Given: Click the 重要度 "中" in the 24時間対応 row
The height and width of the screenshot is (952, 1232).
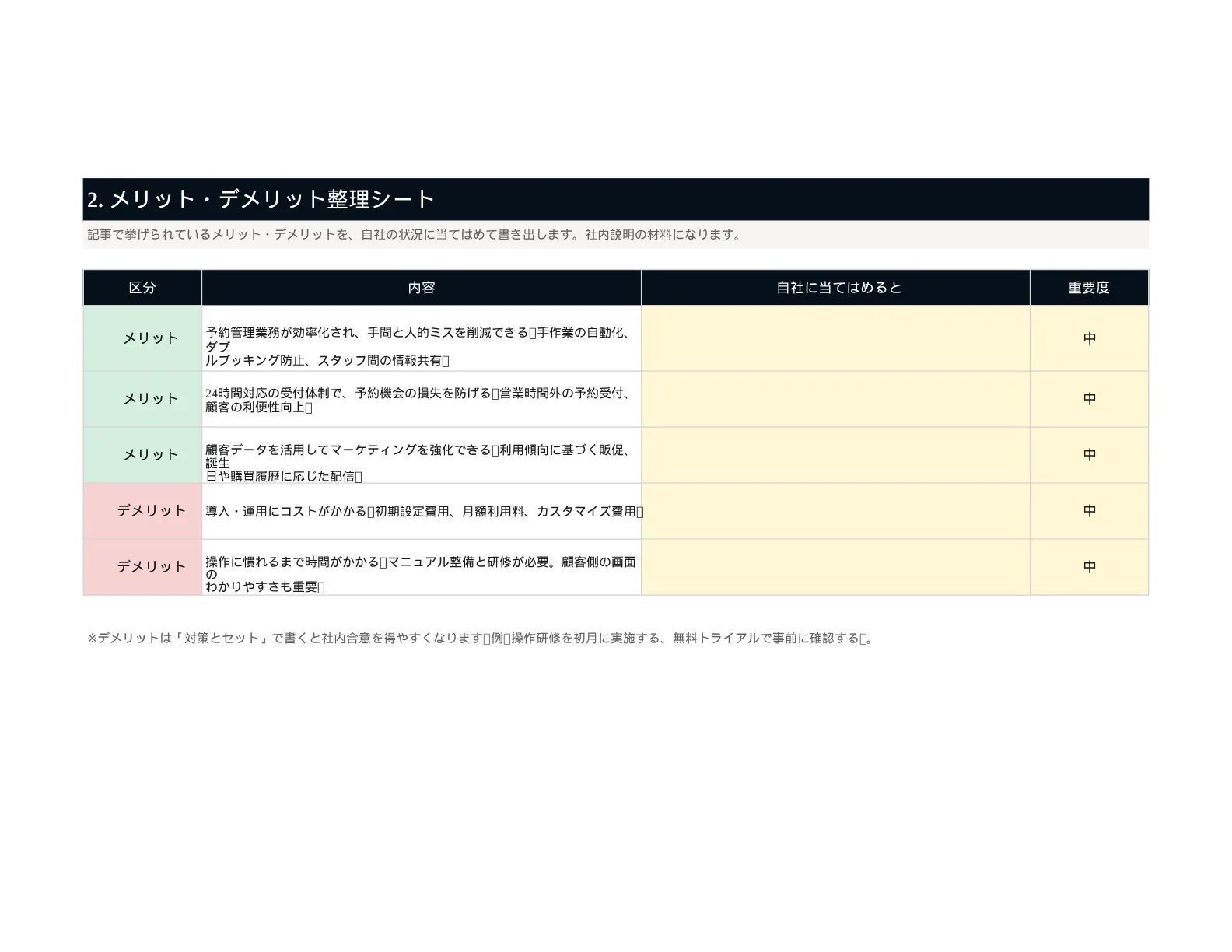Looking at the screenshot, I should pyautogui.click(x=1089, y=399).
